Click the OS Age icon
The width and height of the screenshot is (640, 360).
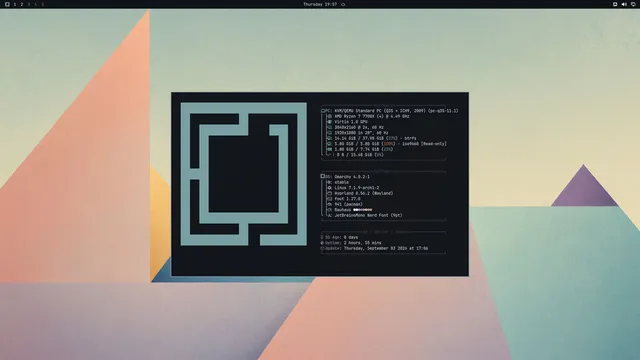tap(322, 237)
